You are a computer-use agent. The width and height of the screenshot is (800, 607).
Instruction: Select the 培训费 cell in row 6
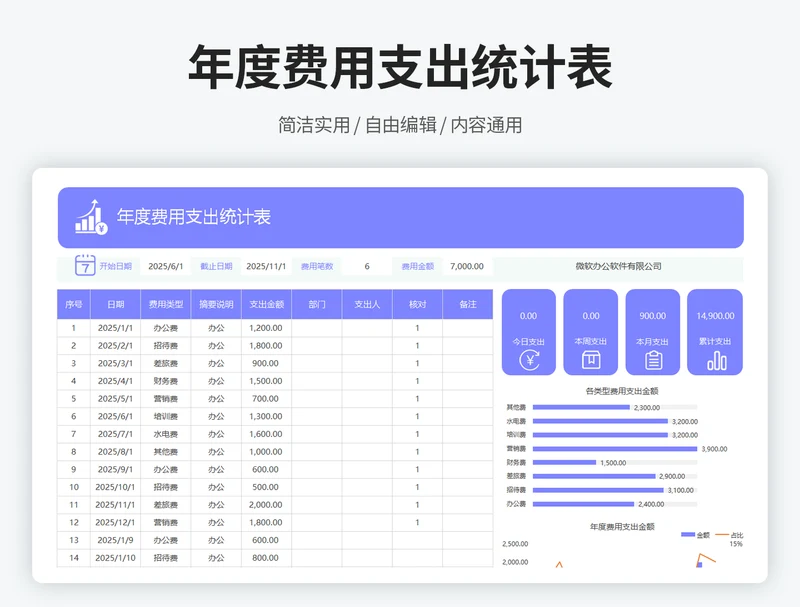166,416
